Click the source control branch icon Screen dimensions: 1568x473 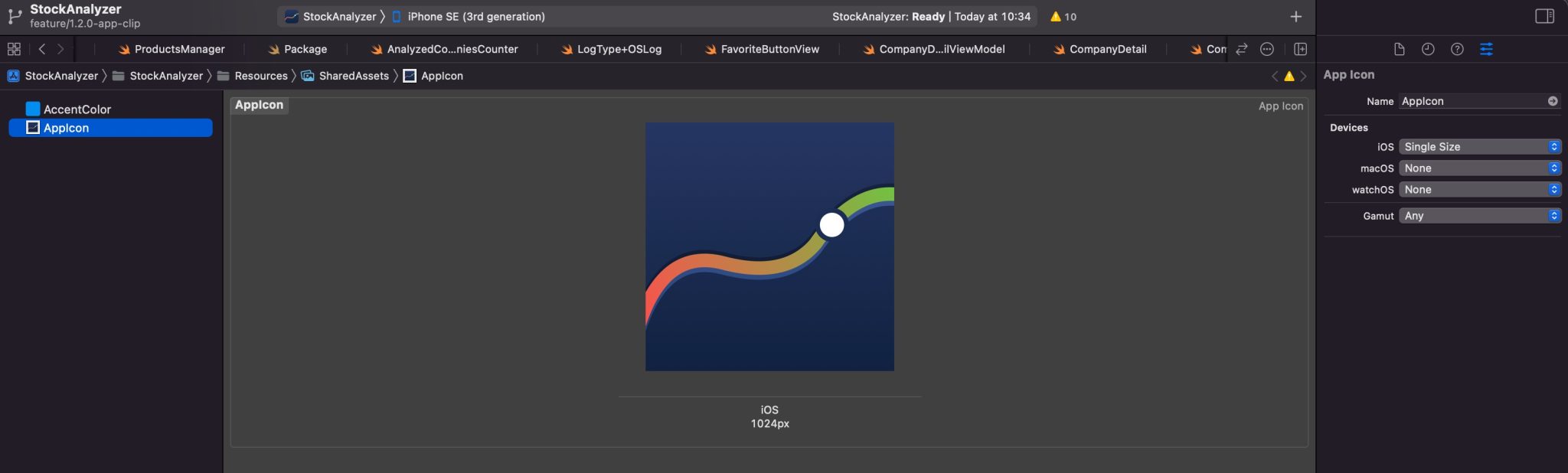(15, 16)
